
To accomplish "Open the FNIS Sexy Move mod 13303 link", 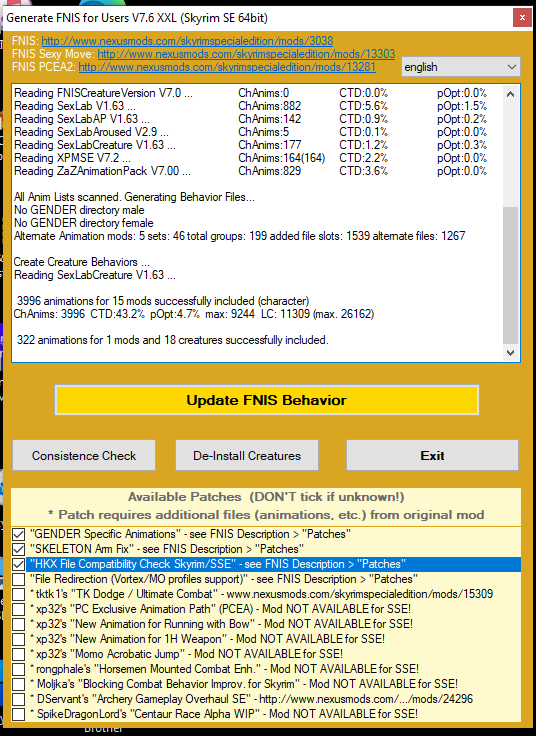I will 246,54.
